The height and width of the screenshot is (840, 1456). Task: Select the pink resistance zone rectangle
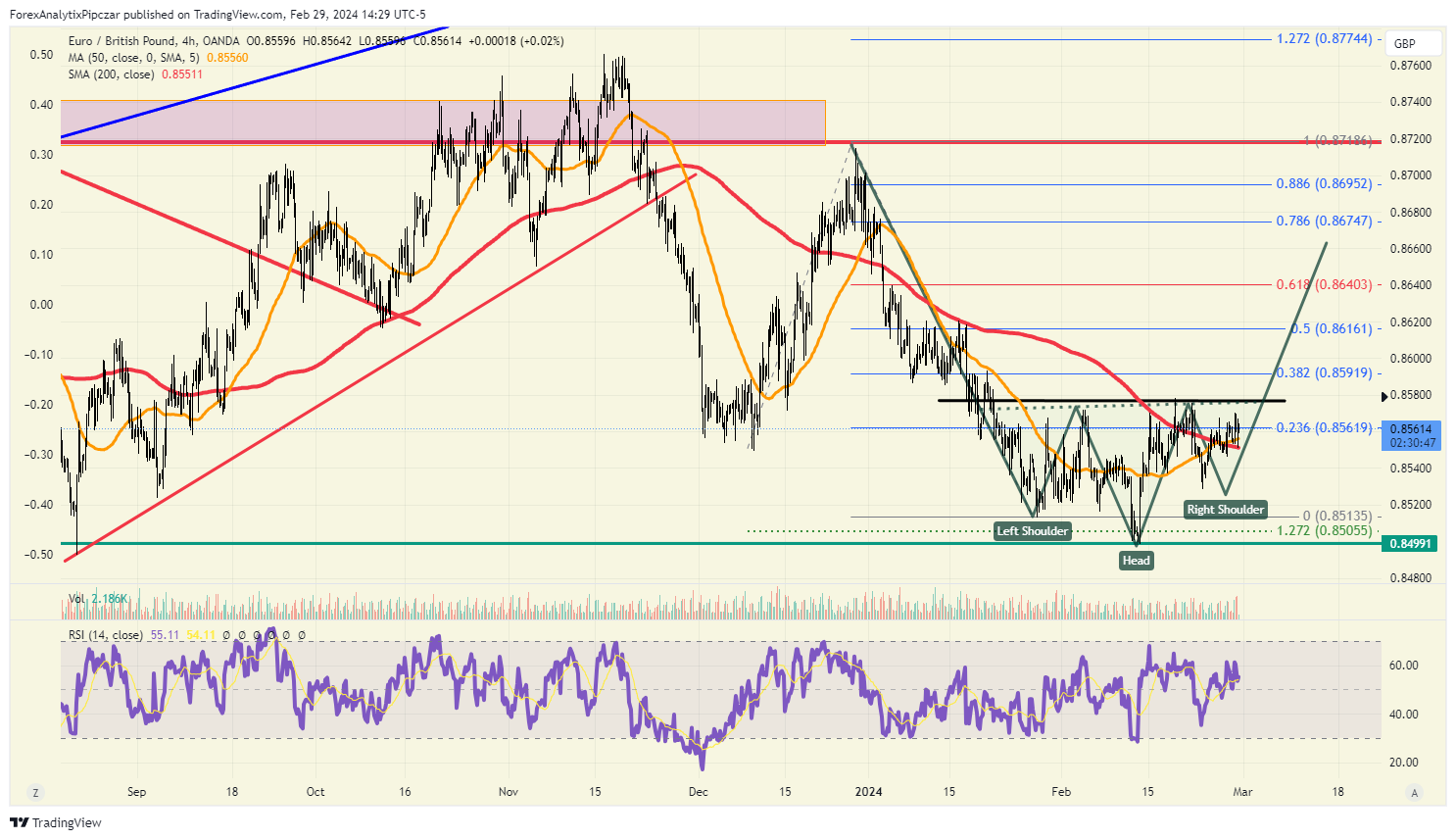pyautogui.click(x=443, y=122)
